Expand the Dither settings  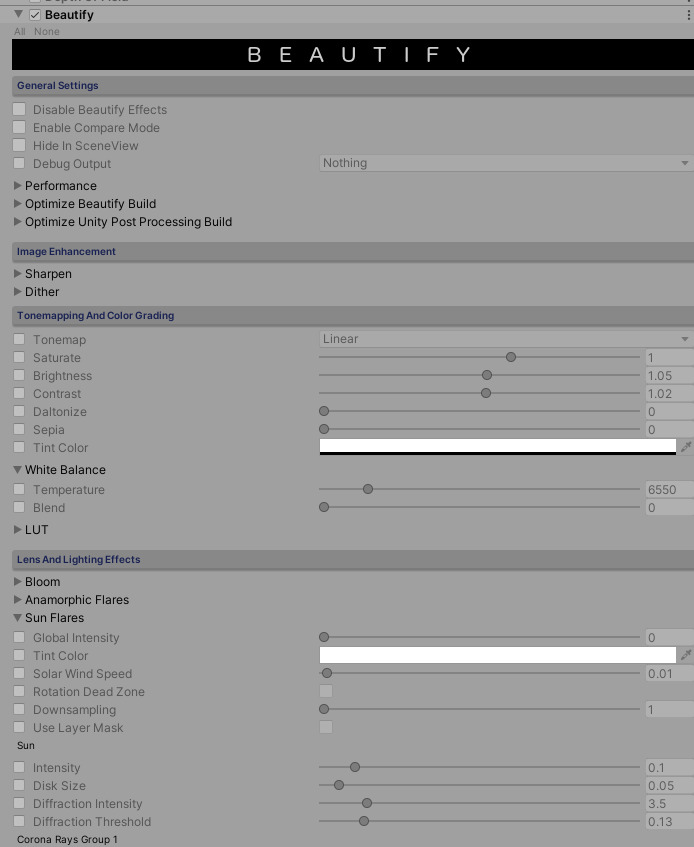tap(17, 291)
